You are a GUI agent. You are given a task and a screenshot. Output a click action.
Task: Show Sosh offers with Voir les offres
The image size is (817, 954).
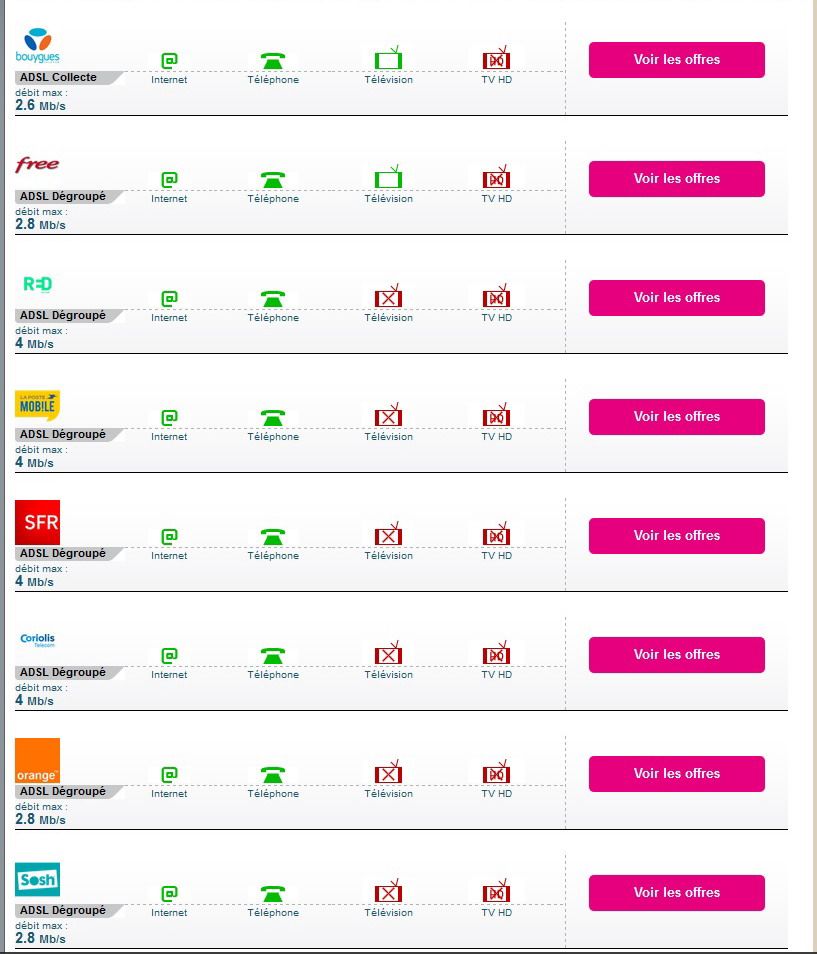(676, 893)
